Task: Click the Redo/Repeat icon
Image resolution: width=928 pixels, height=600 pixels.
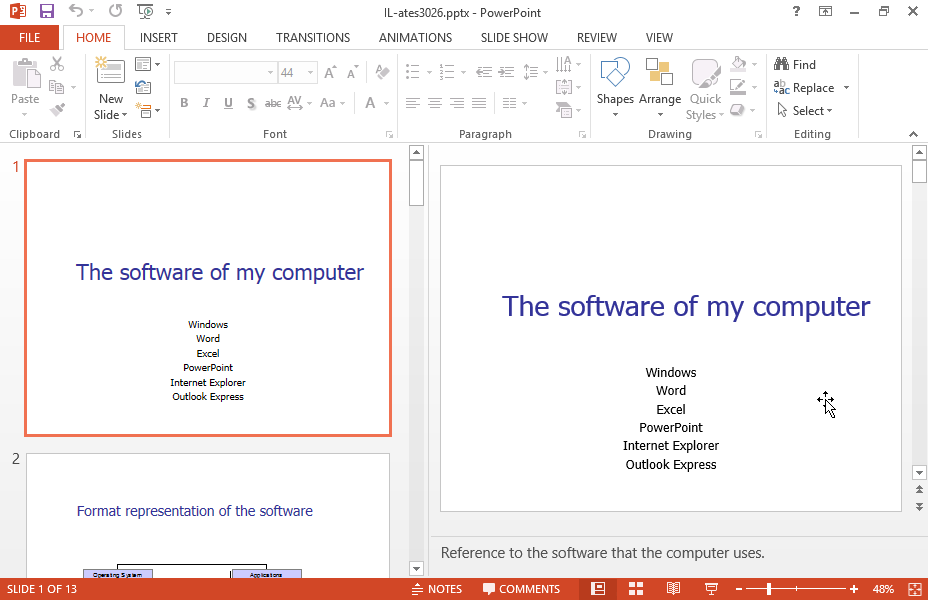Action: 115,11
